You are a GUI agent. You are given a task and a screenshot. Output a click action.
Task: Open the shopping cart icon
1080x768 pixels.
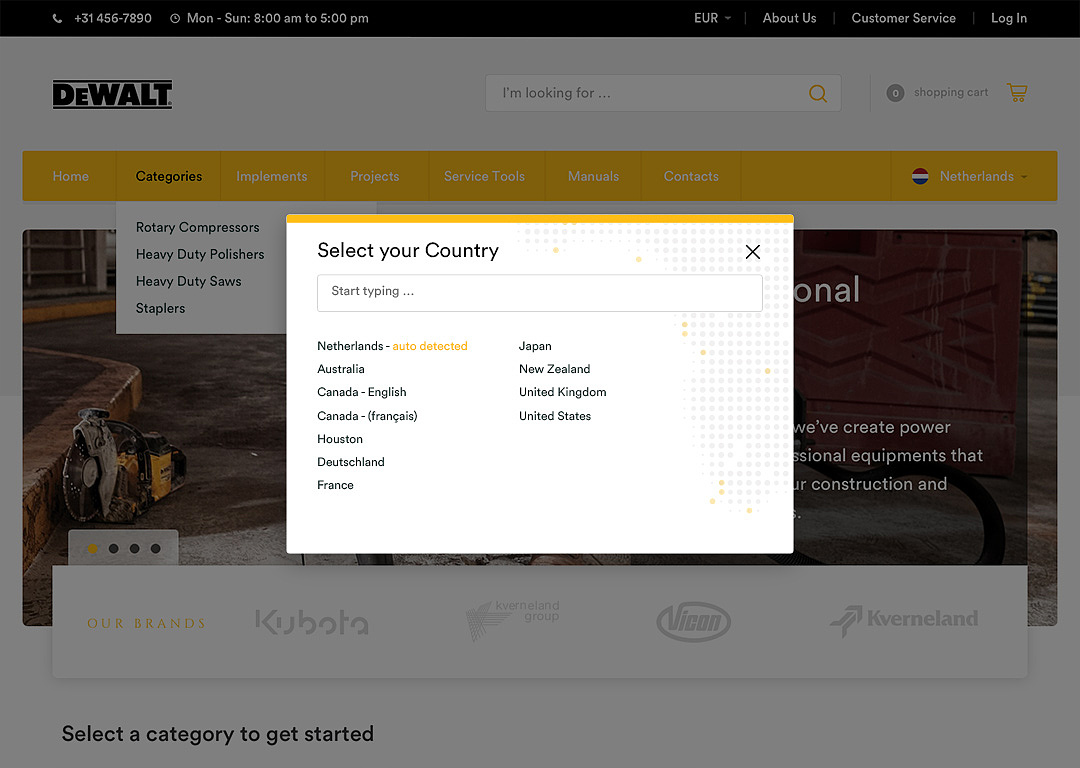[1017, 92]
